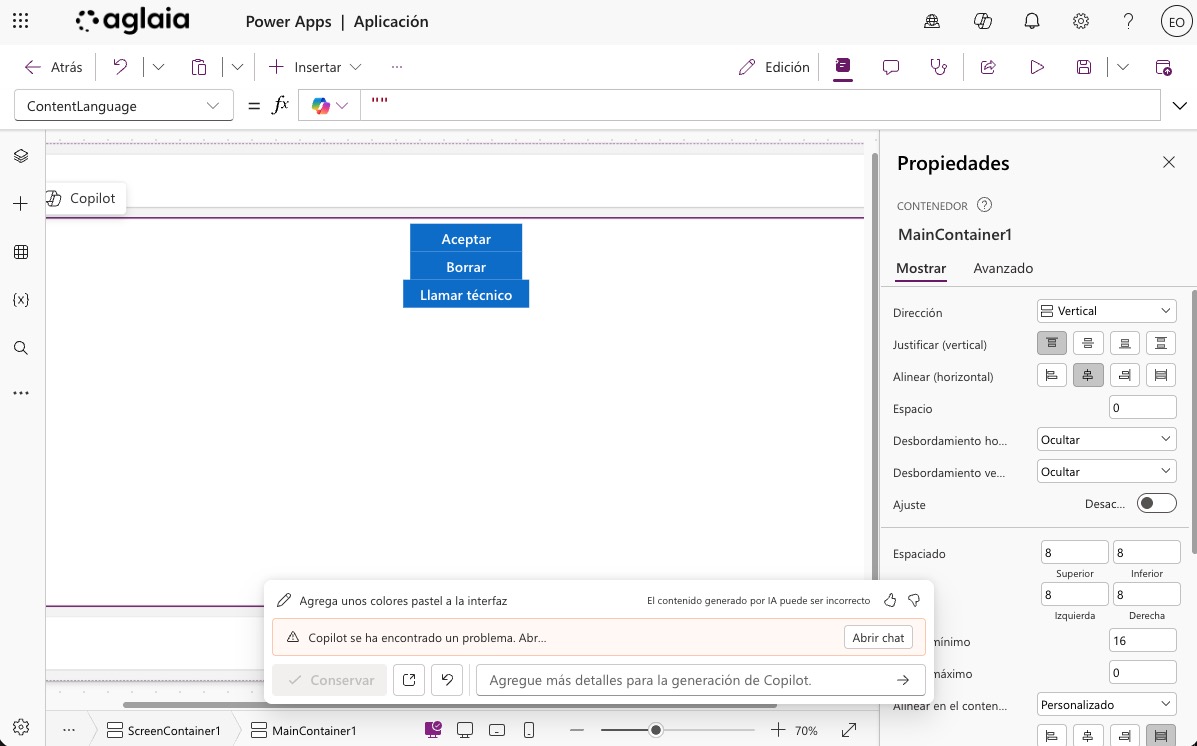Open the Desbordamiento horizontal dropdown
Screen dimensions: 1197x746
(x=1105, y=438)
